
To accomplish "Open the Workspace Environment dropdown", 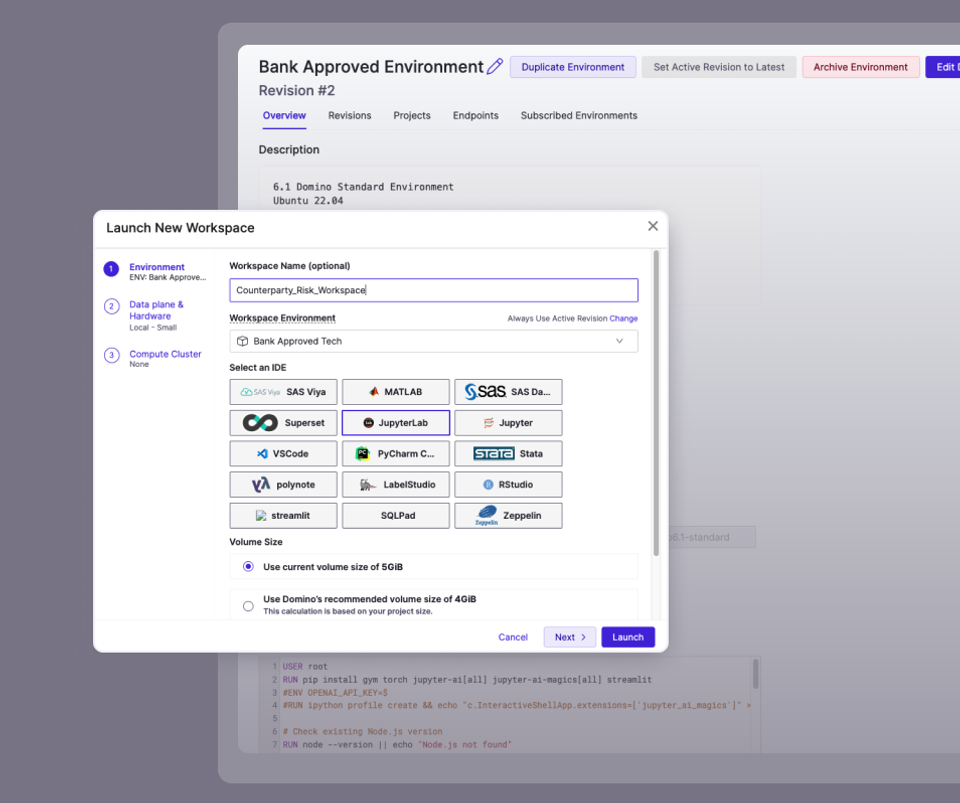I will click(x=433, y=340).
